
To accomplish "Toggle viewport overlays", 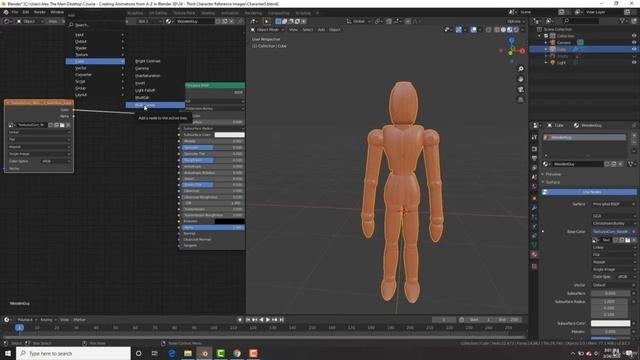I will (x=474, y=29).
